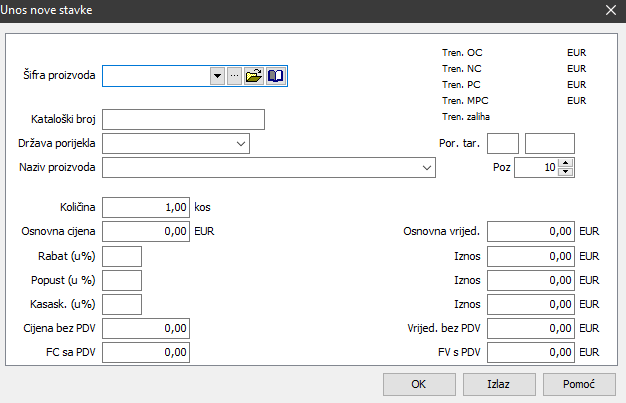The image size is (626, 403).
Task: Open folder icon next to Šifra proizvoda
Action: (254, 76)
